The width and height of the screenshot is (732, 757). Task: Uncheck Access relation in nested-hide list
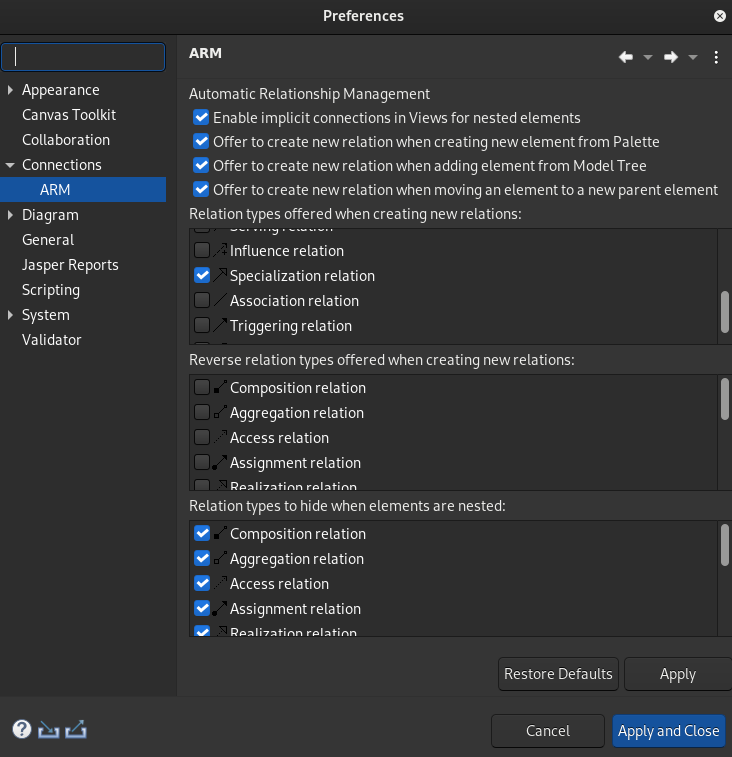tap(202, 583)
